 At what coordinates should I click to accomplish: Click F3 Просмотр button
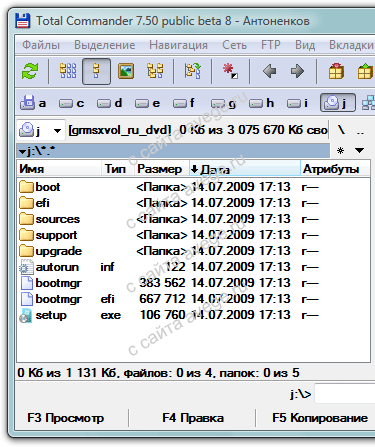tap(65, 418)
